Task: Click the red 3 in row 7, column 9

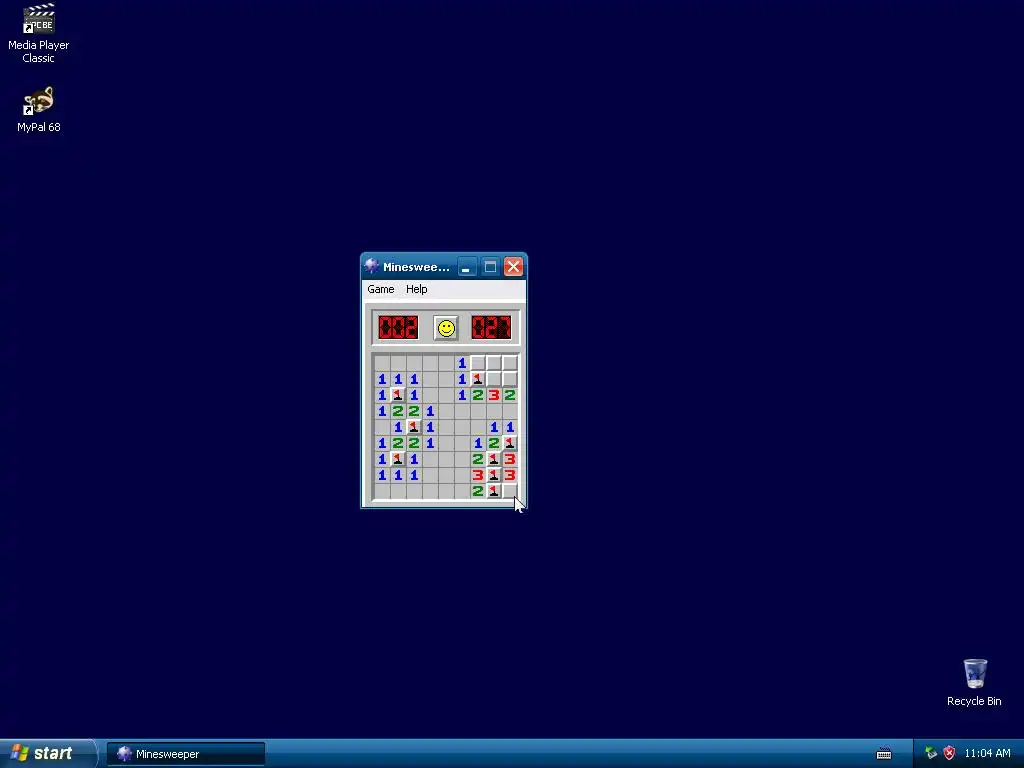Action: coord(510,459)
